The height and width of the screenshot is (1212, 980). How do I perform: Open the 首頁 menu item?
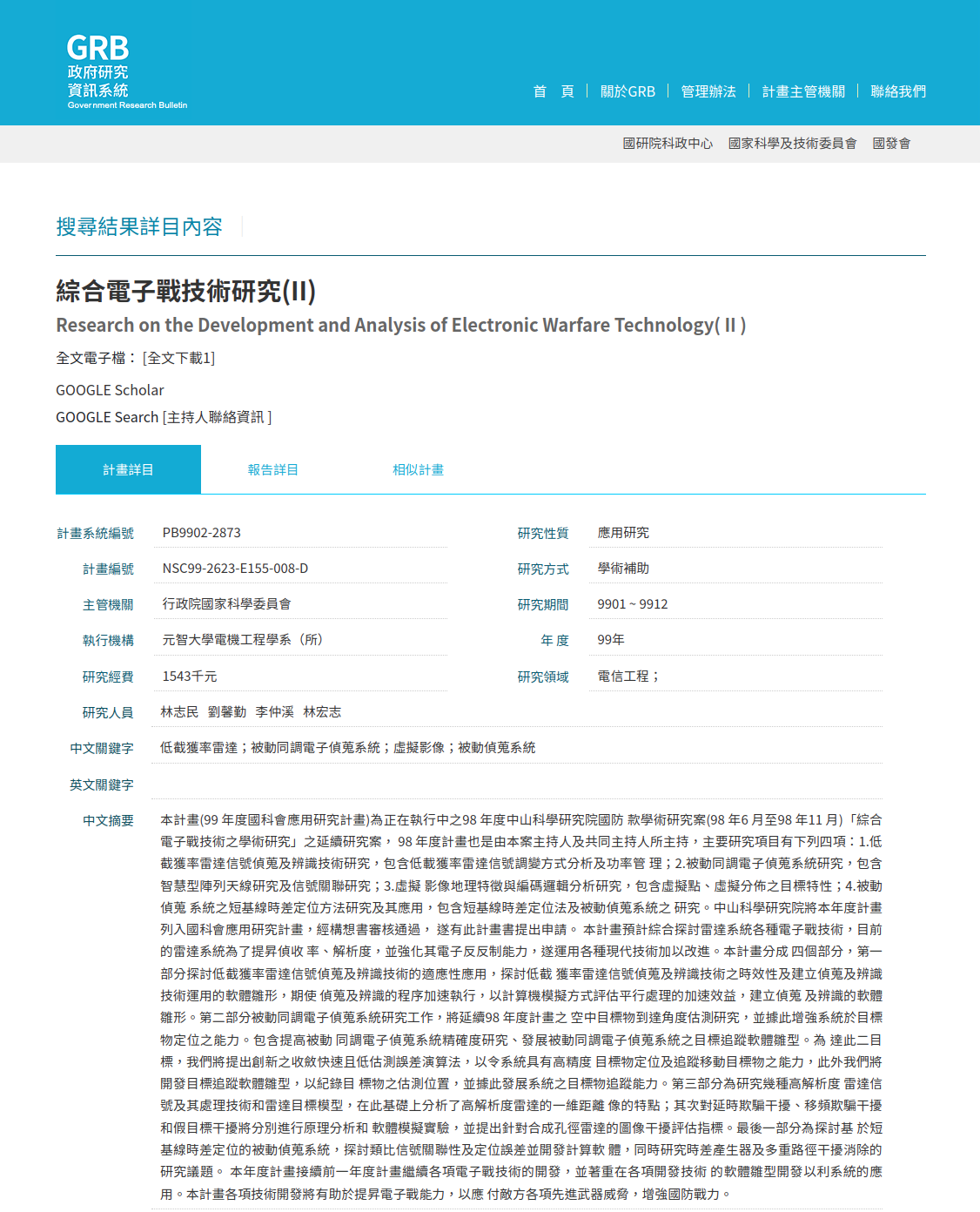554,91
